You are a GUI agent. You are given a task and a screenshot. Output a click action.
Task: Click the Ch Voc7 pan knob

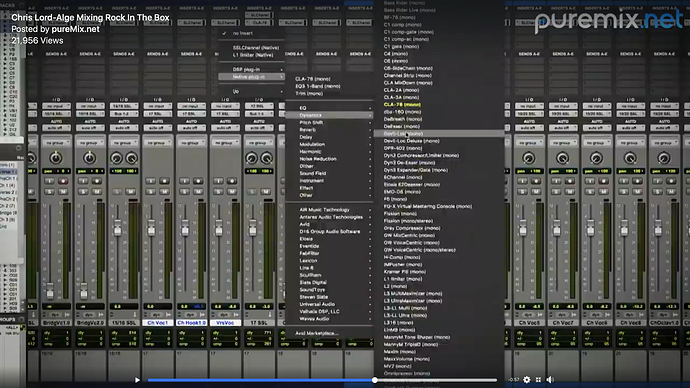click(562, 158)
